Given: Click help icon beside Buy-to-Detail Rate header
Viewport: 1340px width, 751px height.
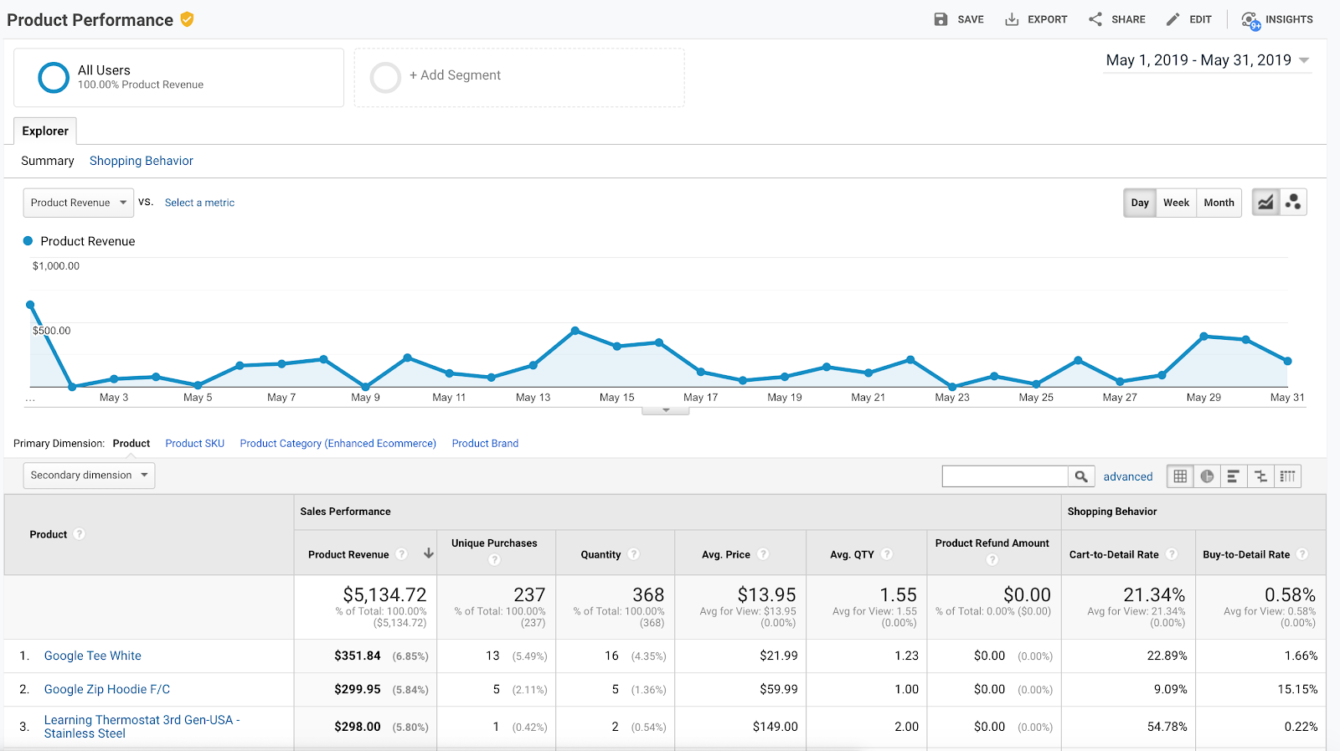Looking at the screenshot, I should coord(1303,554).
